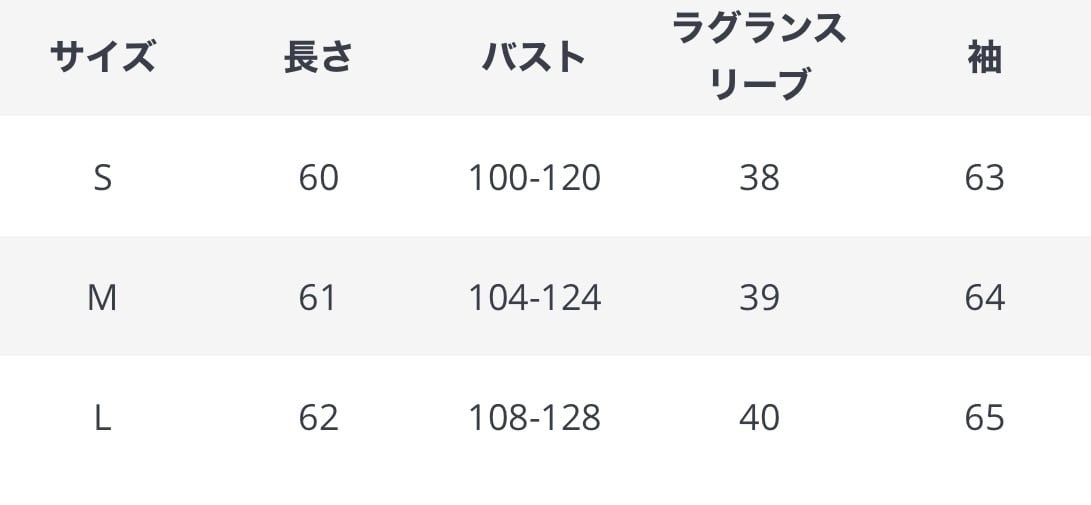1091x505 pixels.
Task: Select bust range 108-128
Action: (x=534, y=417)
